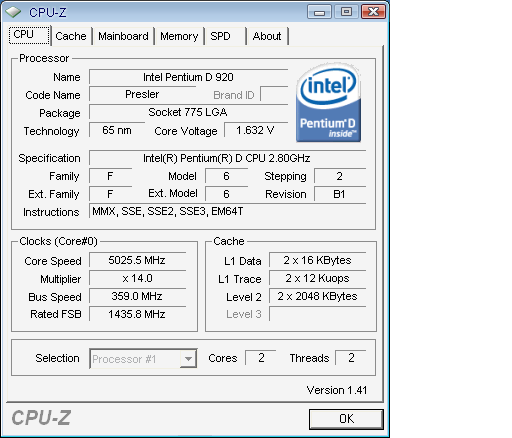Click the 'Clocks (Core#0)' group label
This screenshot has height=438, width=512.
58,241
